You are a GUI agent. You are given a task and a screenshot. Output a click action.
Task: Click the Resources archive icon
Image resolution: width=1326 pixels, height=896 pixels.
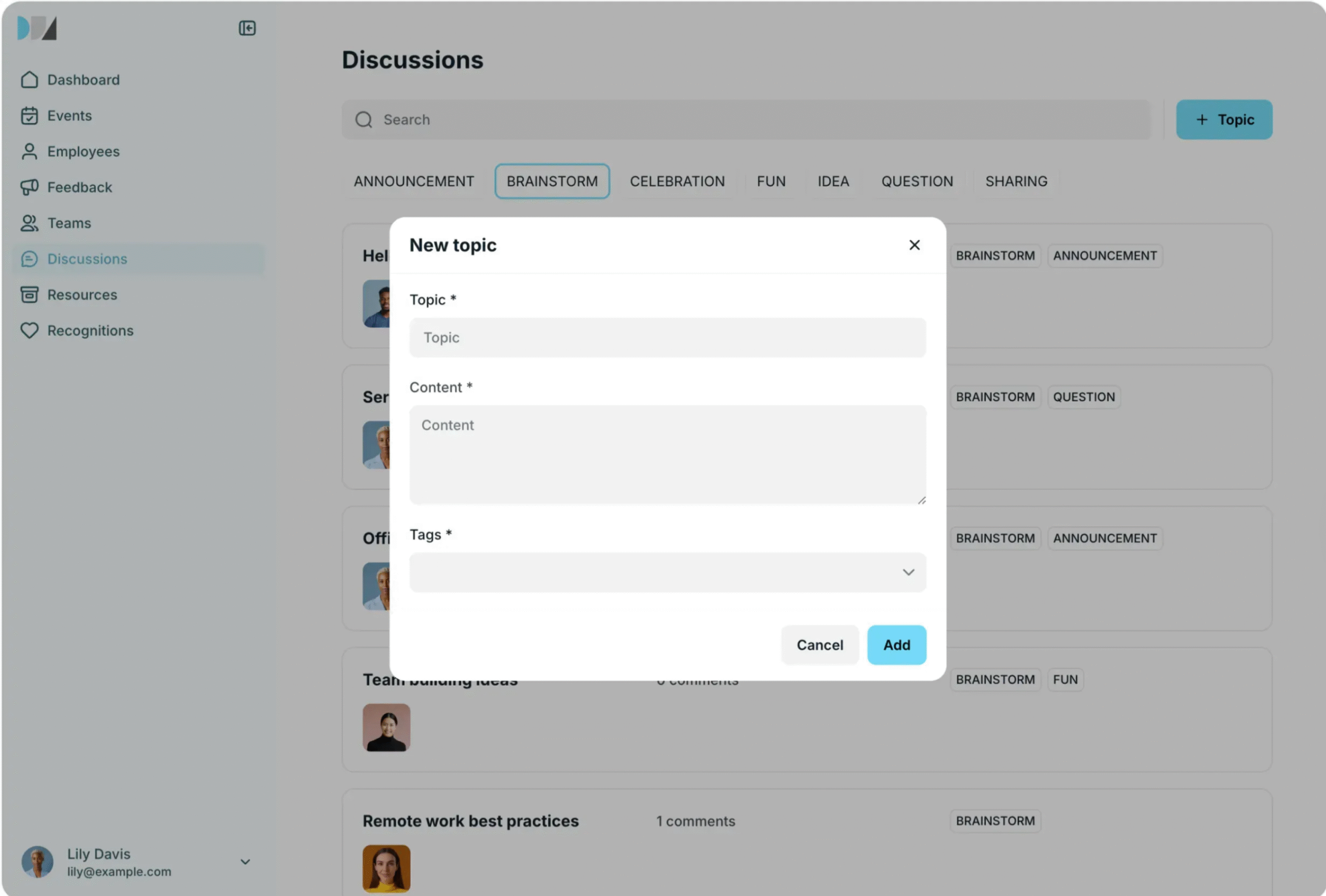tap(29, 294)
